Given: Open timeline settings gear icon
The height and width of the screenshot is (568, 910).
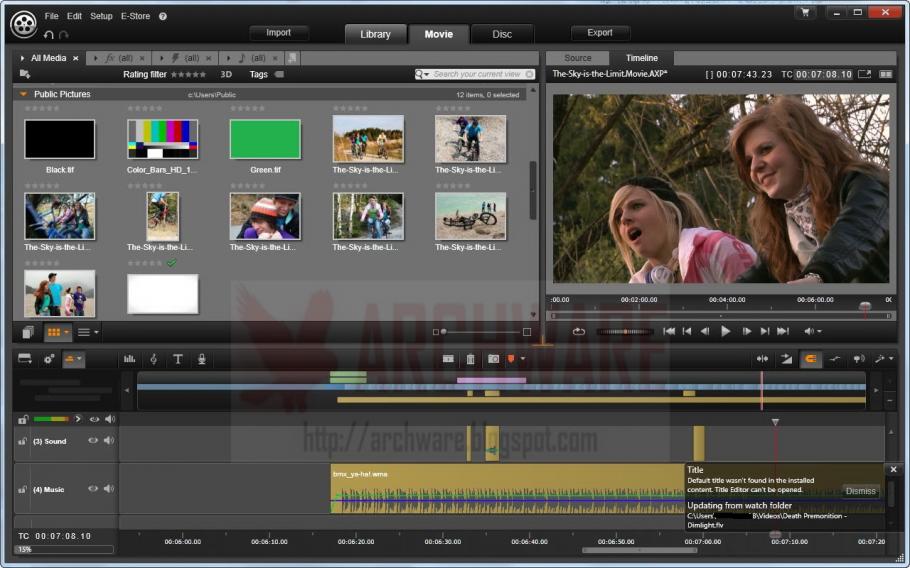Looking at the screenshot, I should click(x=49, y=359).
